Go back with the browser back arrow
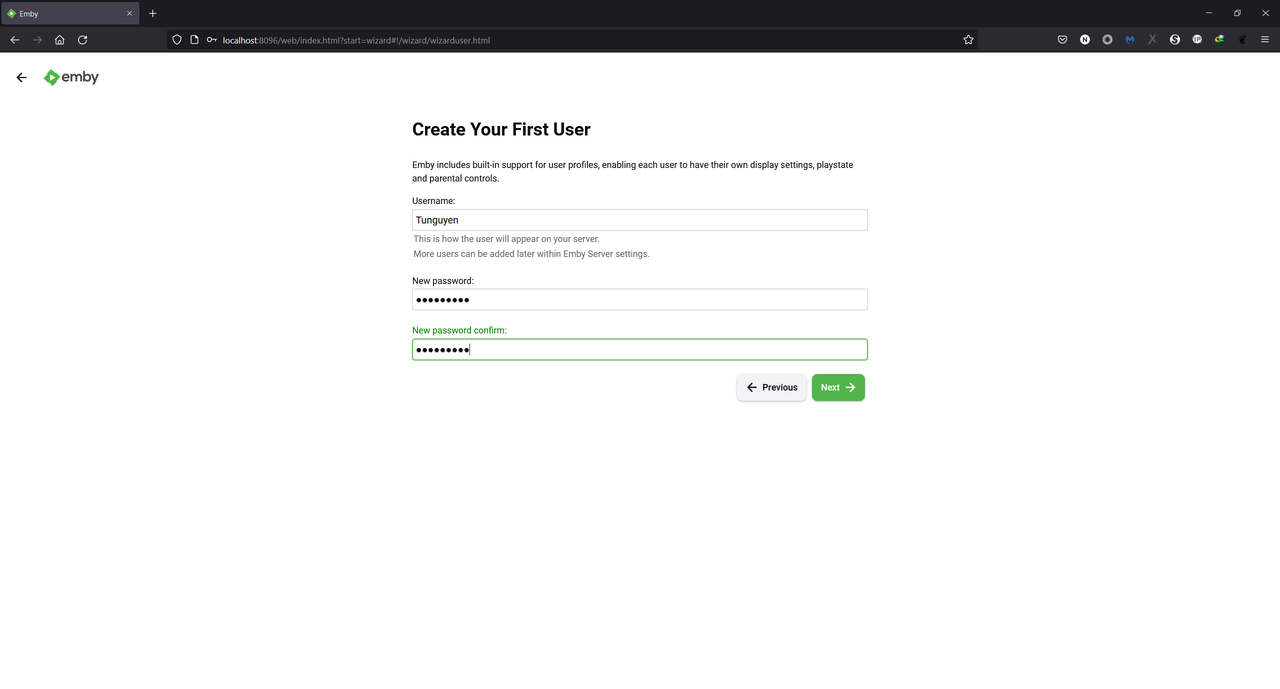Viewport: 1280px width, 689px height. (14, 40)
